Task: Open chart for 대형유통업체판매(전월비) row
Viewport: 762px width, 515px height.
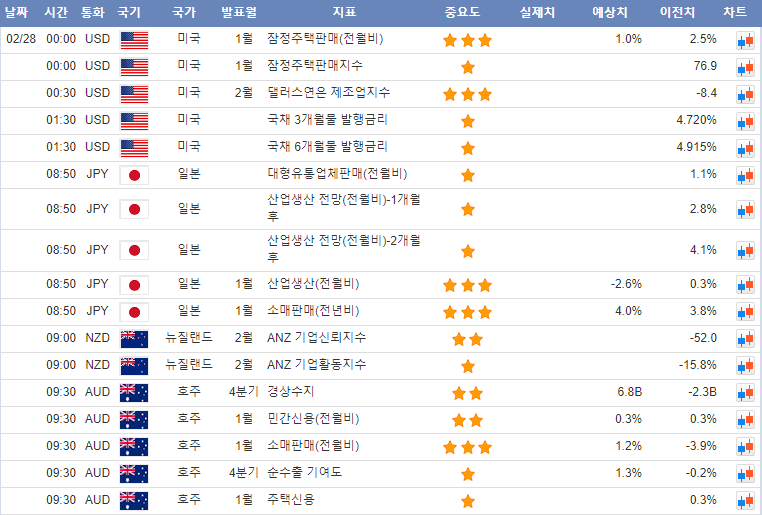Action: tap(744, 175)
